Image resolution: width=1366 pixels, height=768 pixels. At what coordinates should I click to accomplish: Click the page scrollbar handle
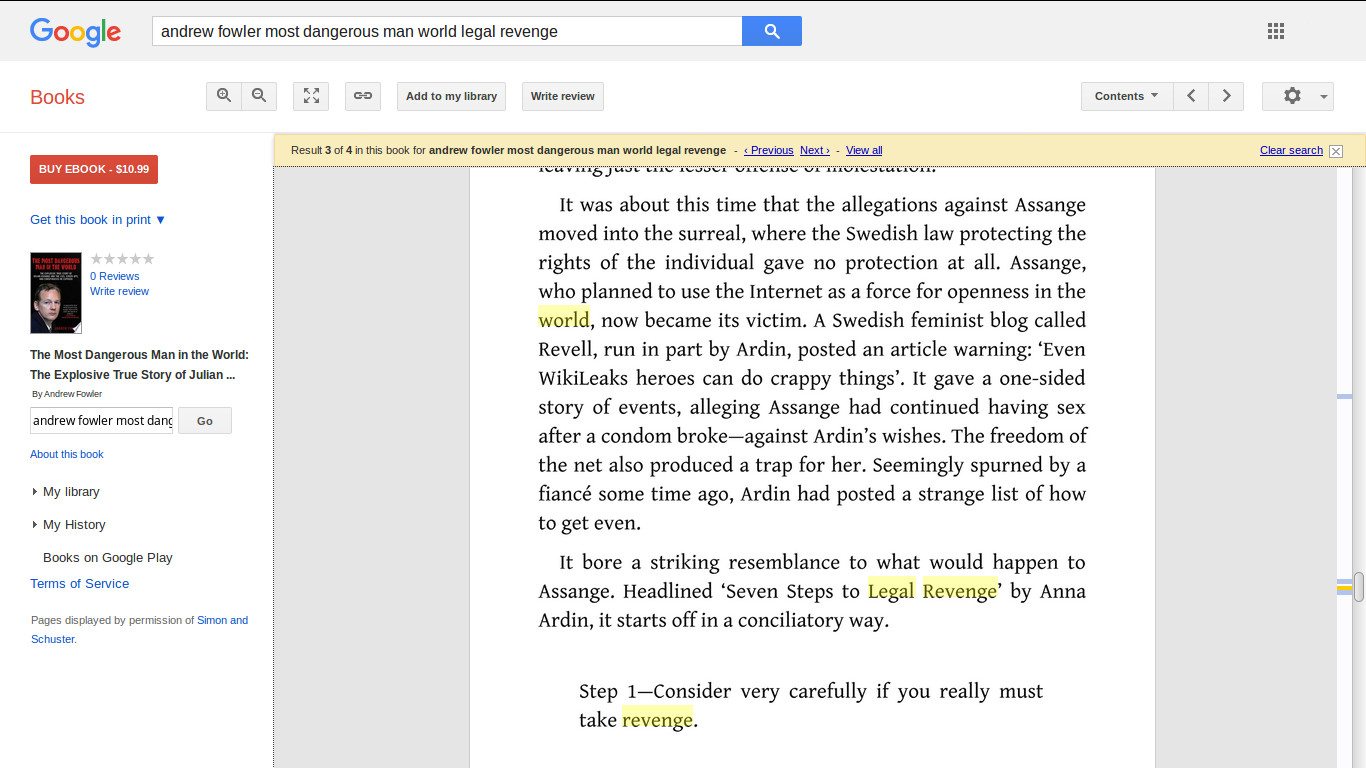(x=1359, y=587)
